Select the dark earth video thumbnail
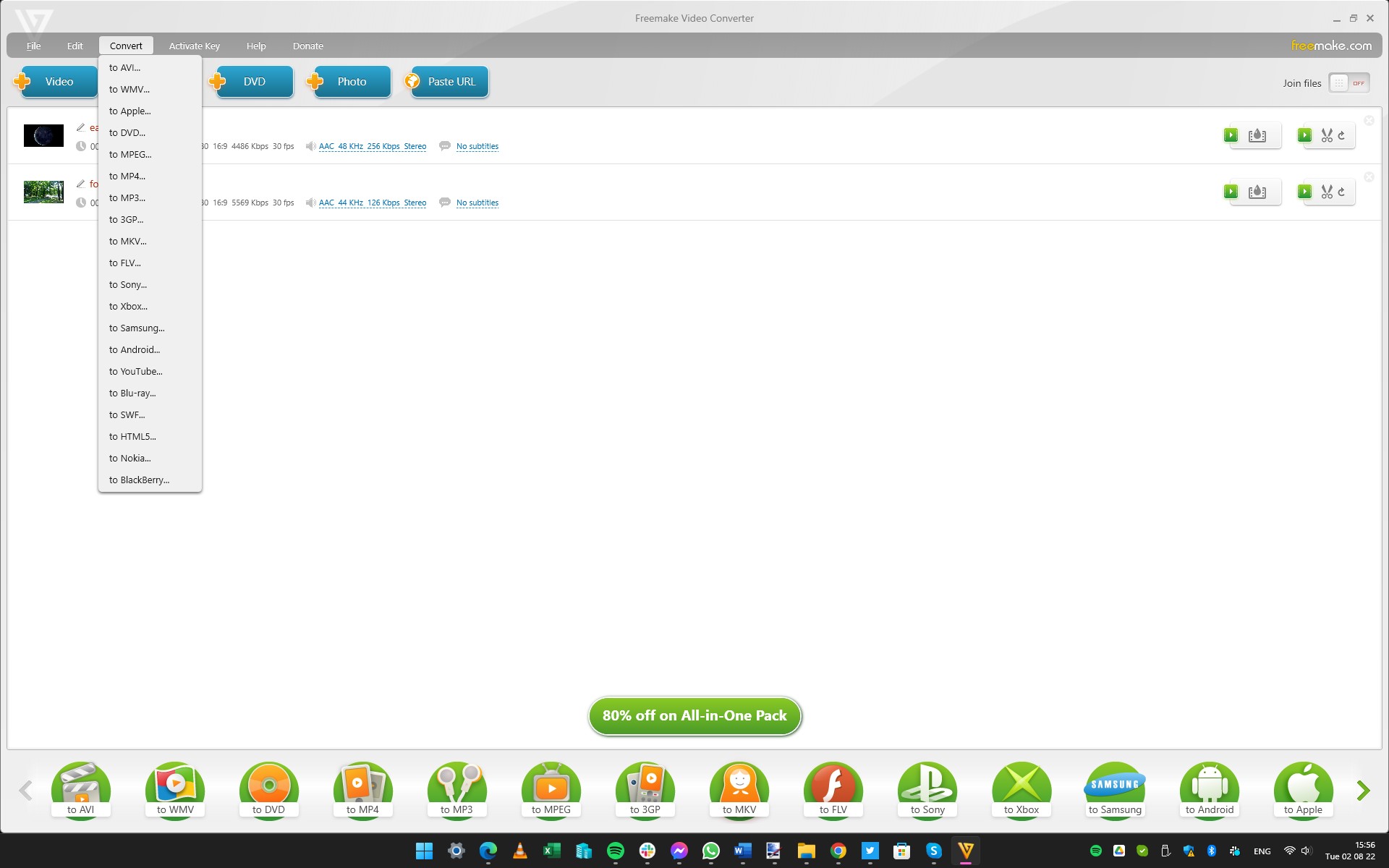 pos(43,135)
